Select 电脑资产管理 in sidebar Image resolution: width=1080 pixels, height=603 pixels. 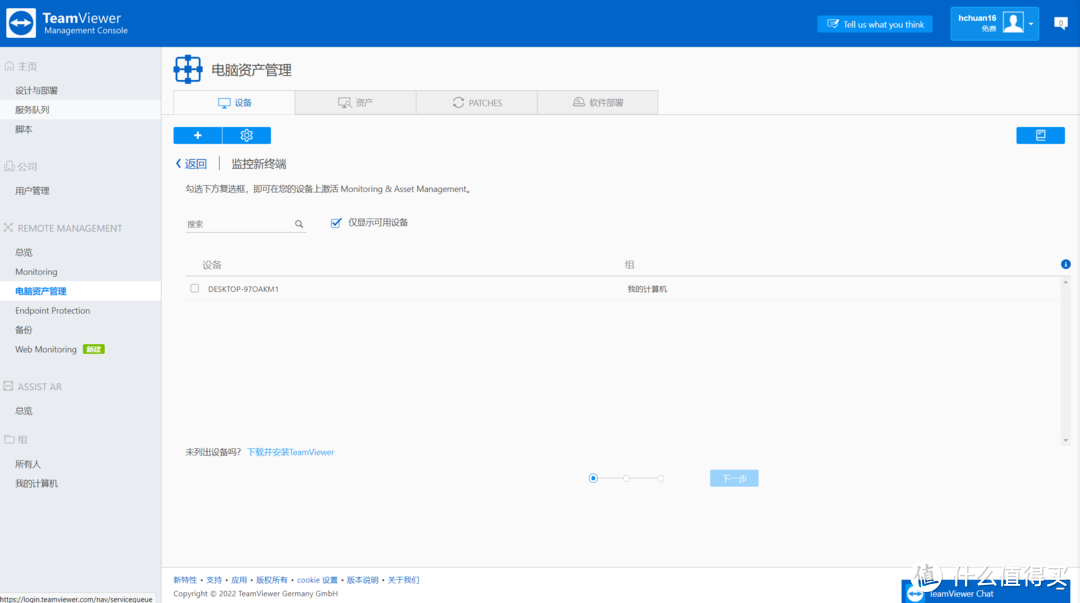(x=41, y=291)
